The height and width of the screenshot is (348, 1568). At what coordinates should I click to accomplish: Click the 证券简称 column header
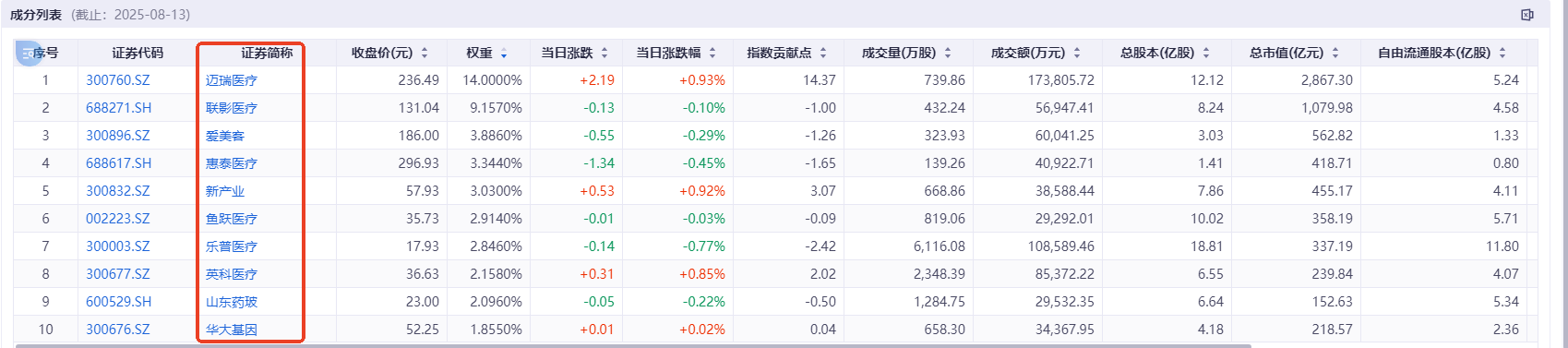pos(267,54)
